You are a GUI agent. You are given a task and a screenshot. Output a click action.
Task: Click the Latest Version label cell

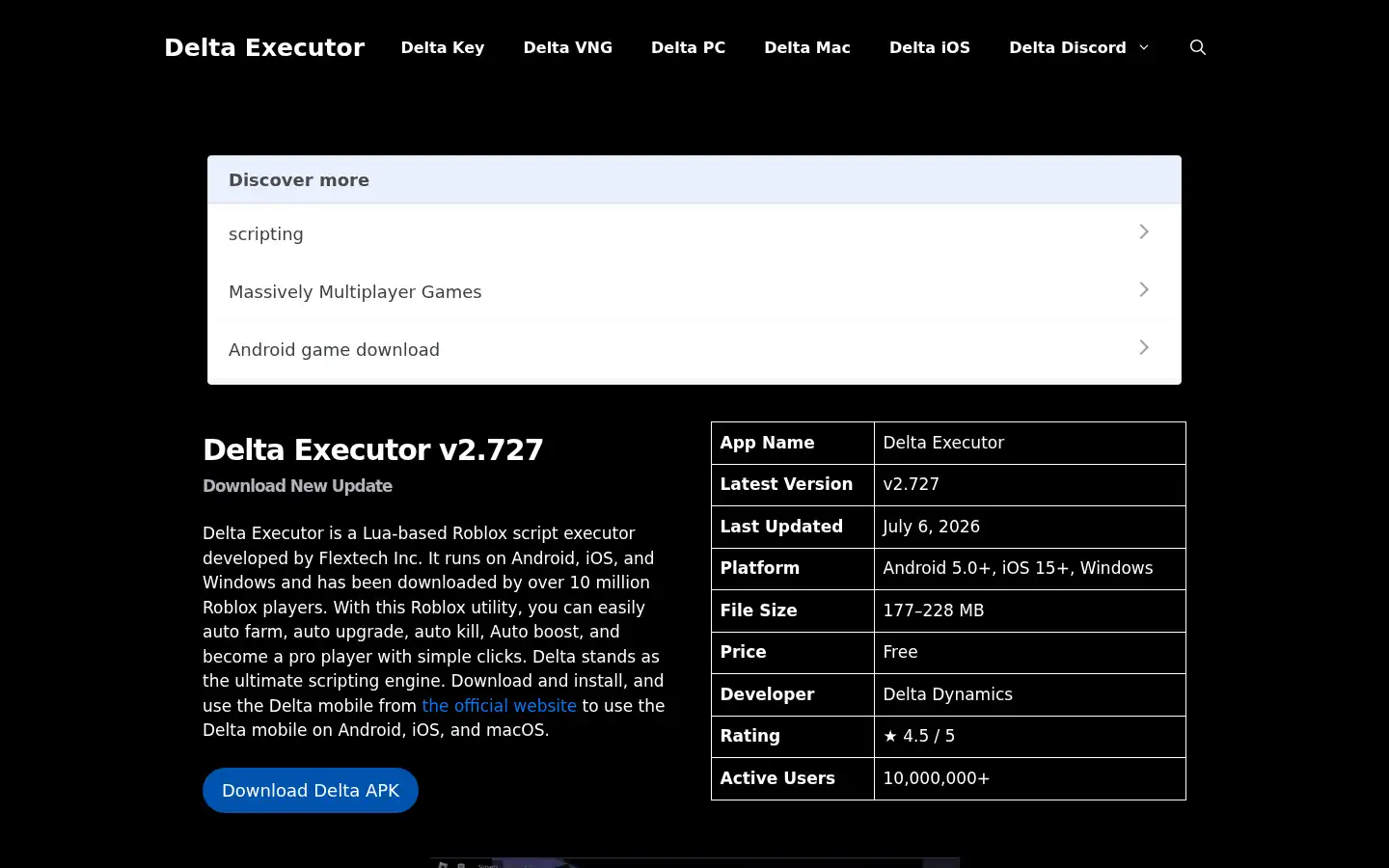793,484
